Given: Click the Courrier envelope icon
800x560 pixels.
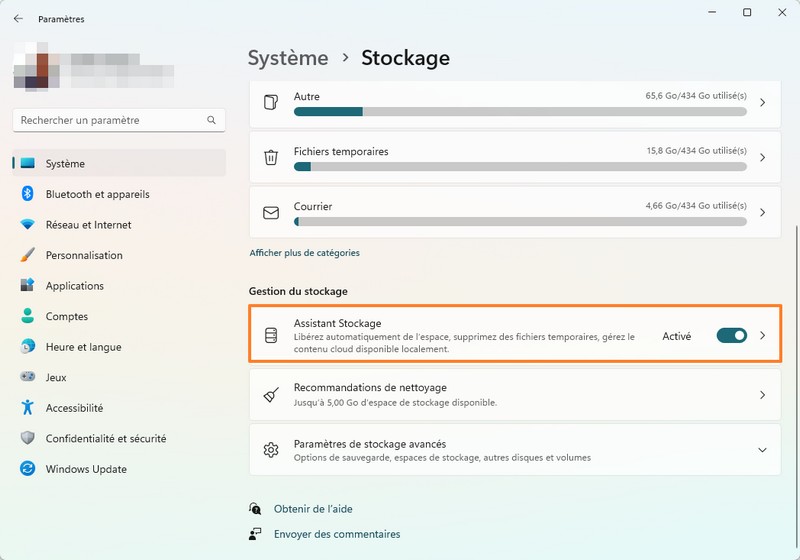Looking at the screenshot, I should (270, 213).
